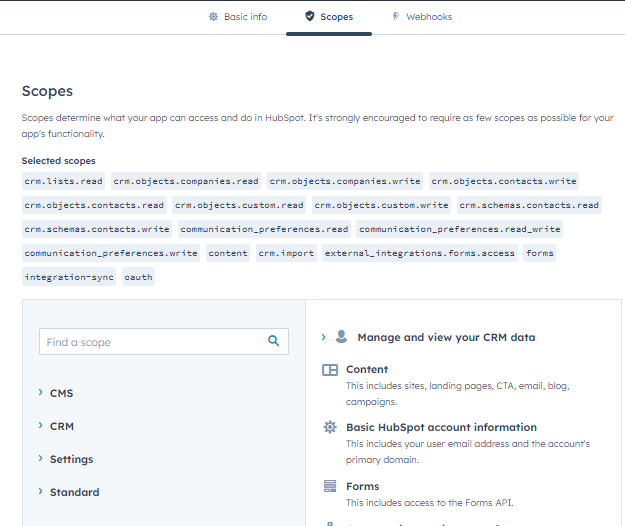Select the crm.lists.read scope tag
Viewport: 625px width, 526px height.
click(63, 181)
